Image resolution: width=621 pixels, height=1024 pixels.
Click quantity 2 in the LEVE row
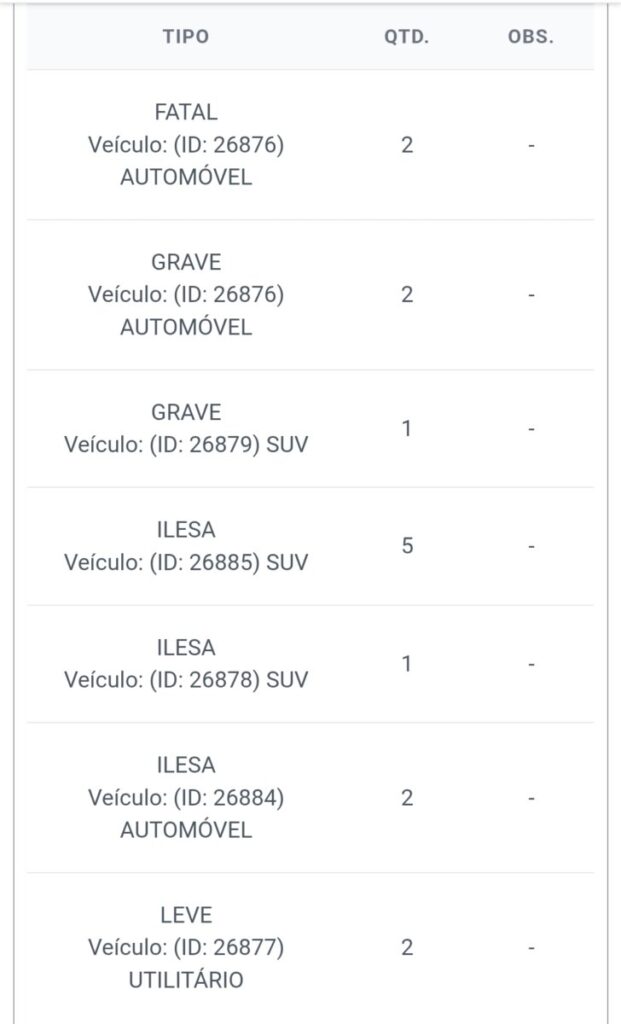tap(406, 947)
